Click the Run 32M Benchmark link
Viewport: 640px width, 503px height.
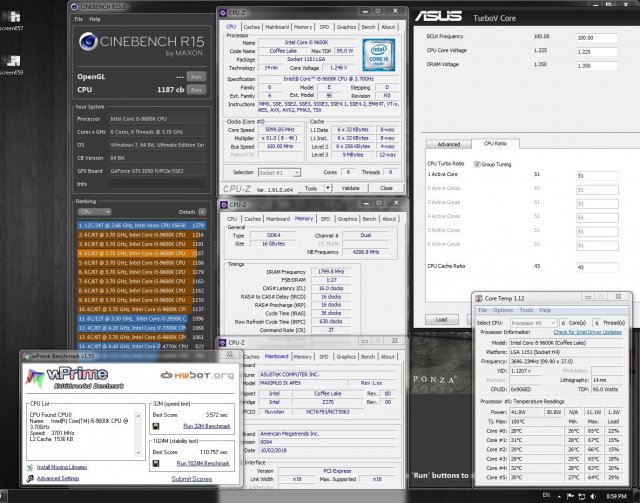[x=207, y=426]
